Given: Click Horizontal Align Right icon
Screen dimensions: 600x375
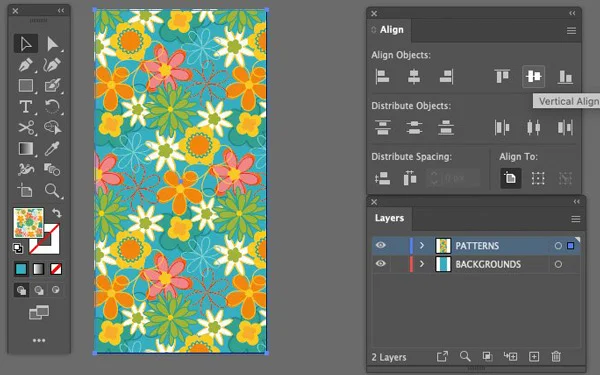Looking at the screenshot, I should pos(446,76).
